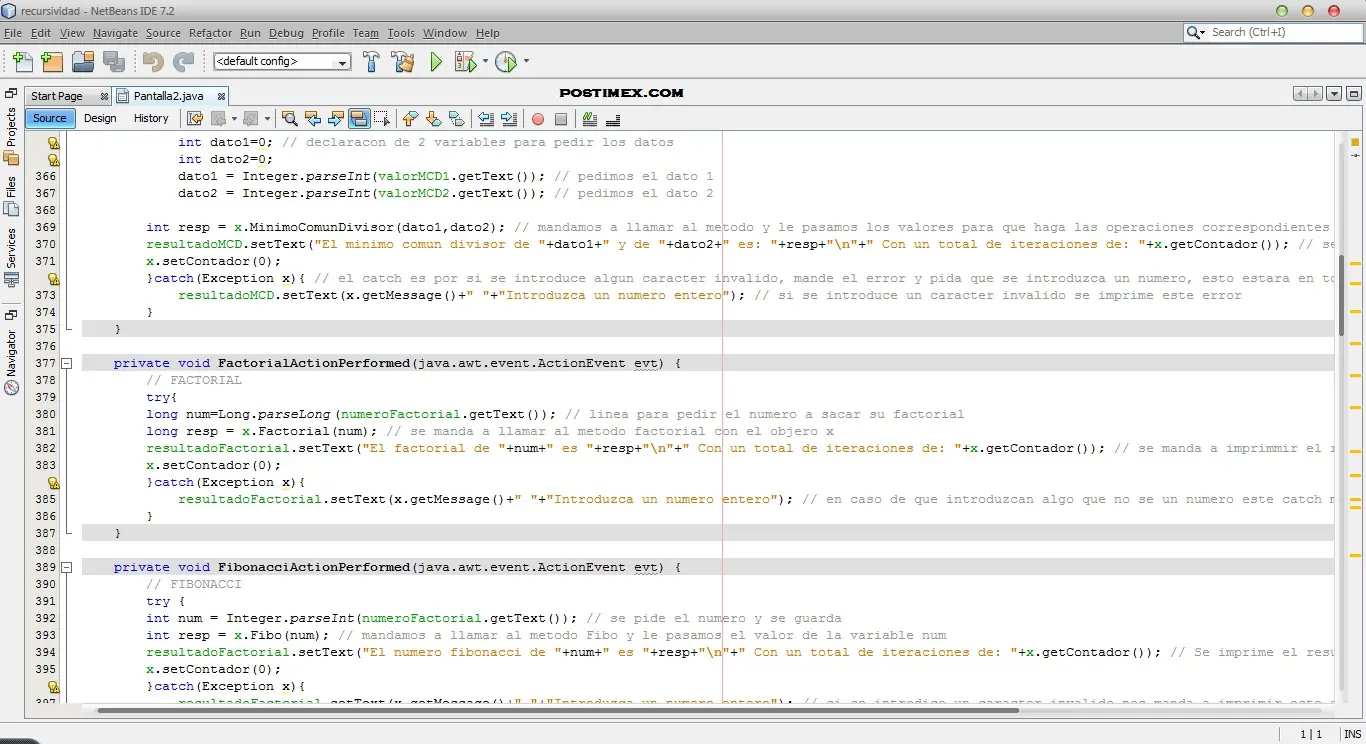Click the Comment lines icon
The image size is (1366, 744).
click(589, 118)
